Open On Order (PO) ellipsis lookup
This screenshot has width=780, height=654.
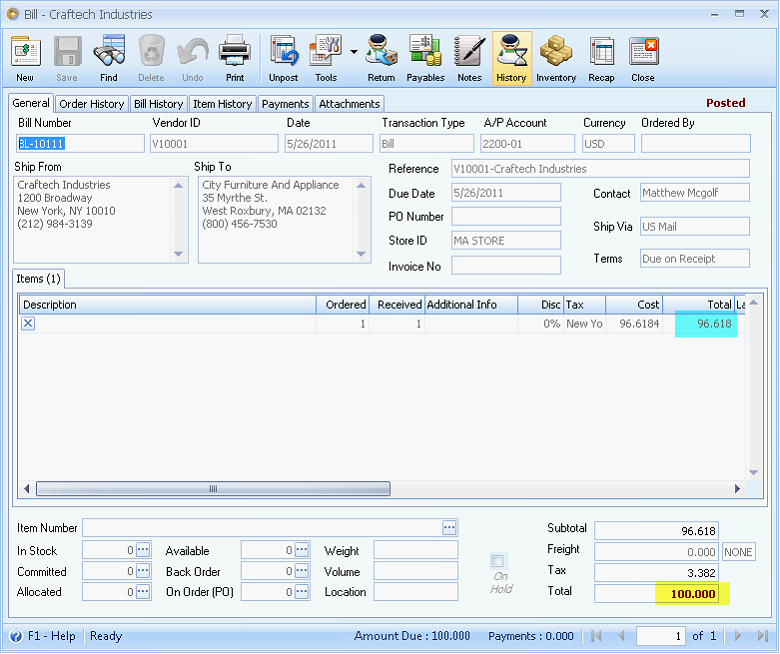(x=301, y=591)
